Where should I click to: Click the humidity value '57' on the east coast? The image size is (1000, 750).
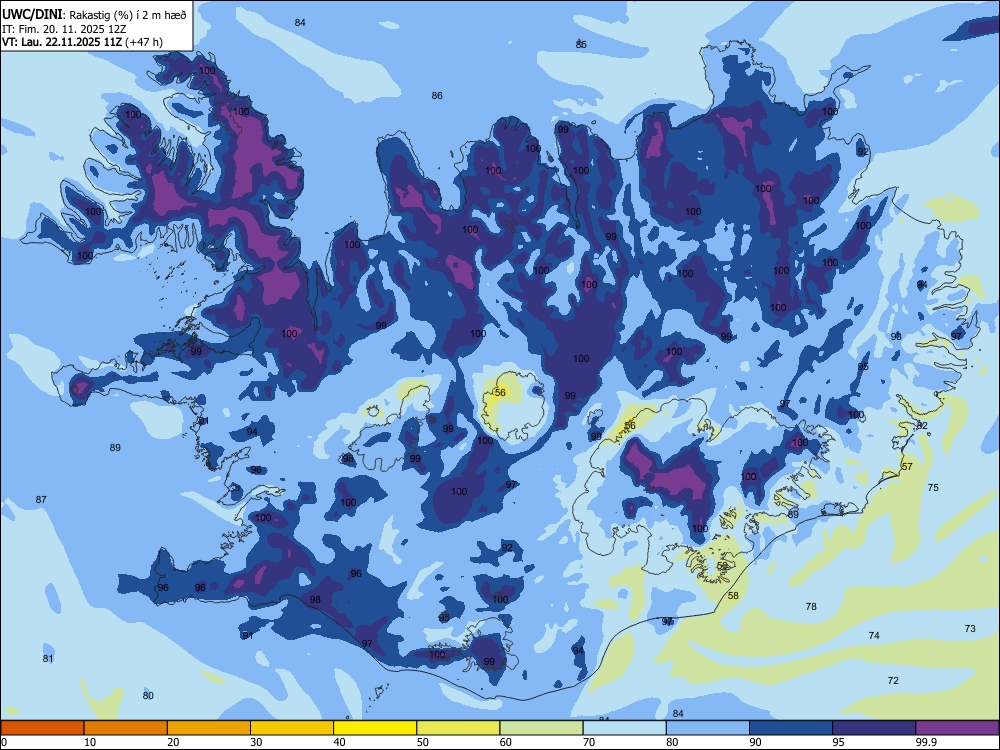tap(907, 466)
